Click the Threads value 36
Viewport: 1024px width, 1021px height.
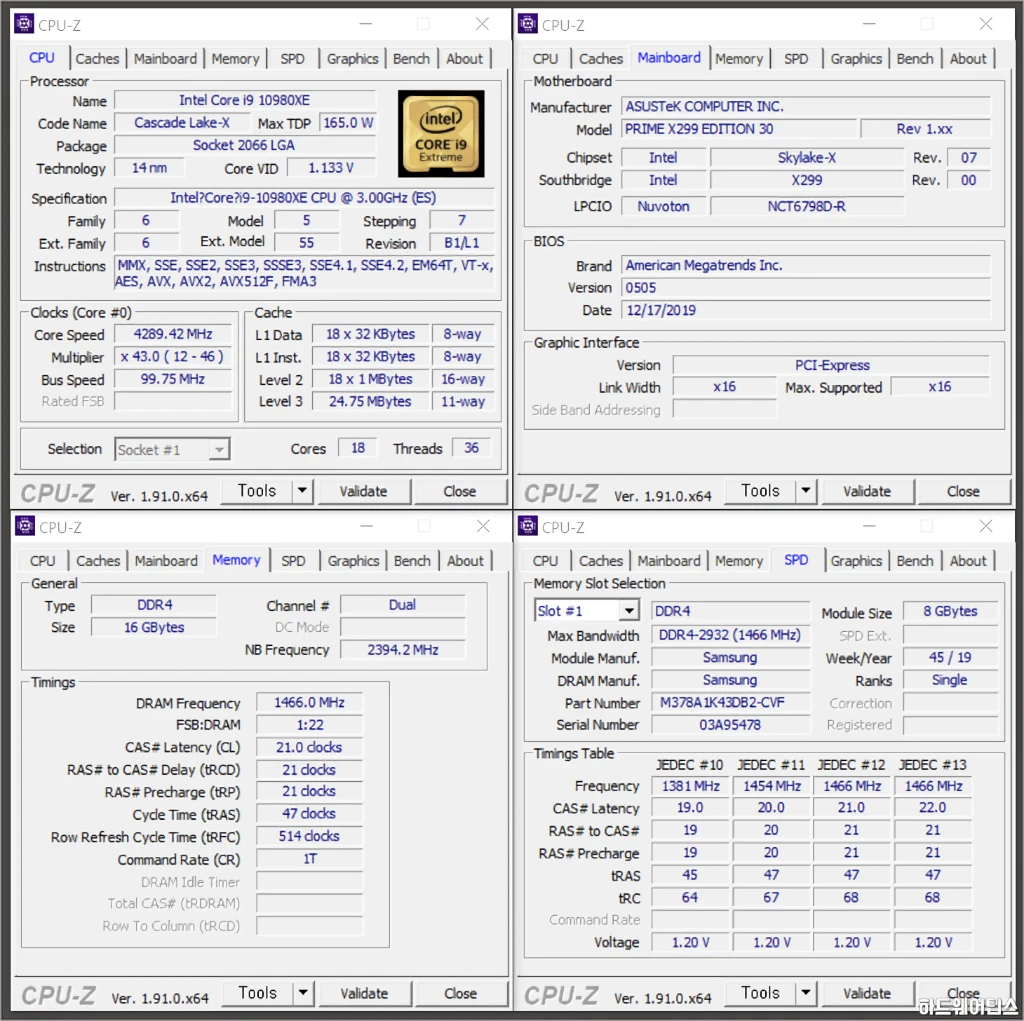pos(472,448)
